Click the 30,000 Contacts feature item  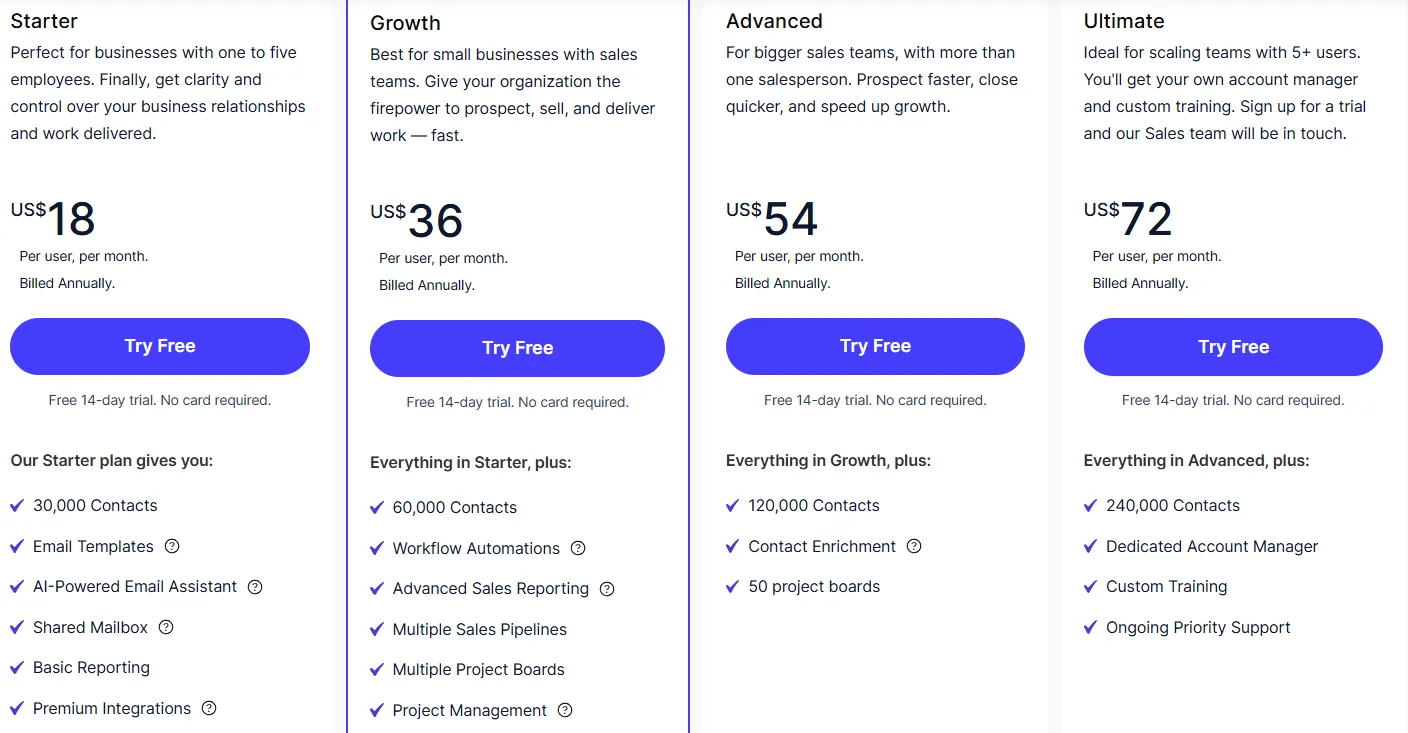[x=95, y=506]
